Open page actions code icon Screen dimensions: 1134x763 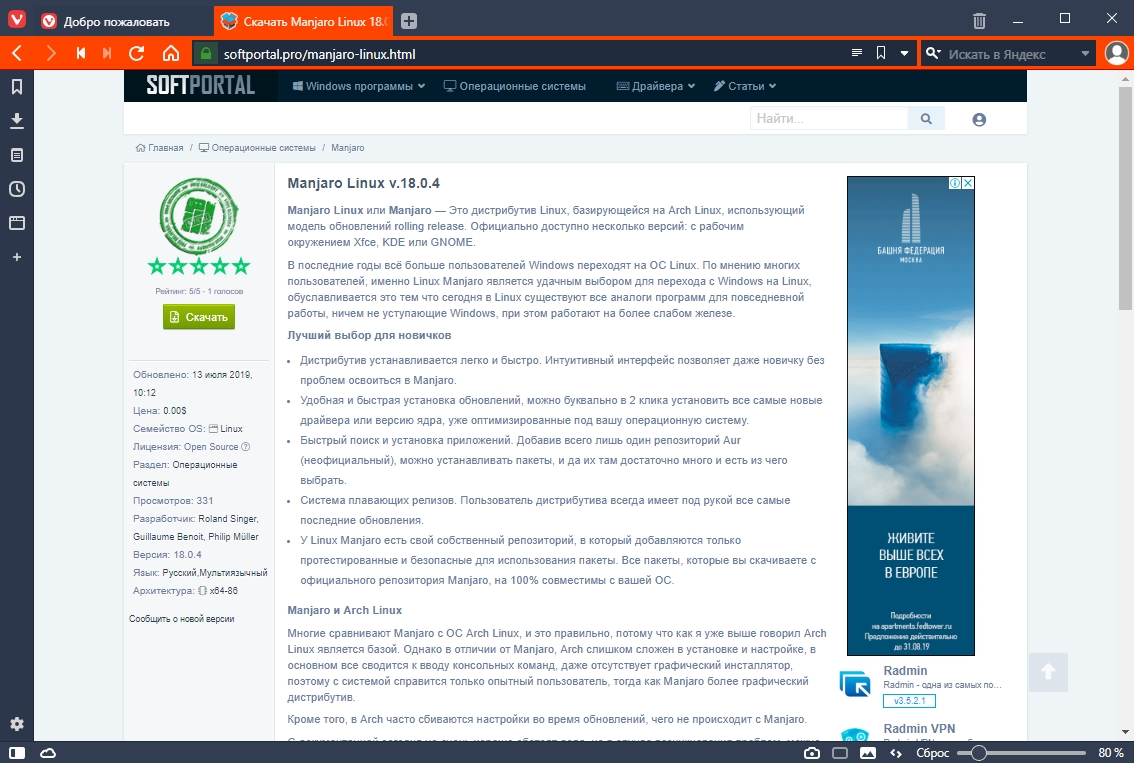[x=895, y=753]
